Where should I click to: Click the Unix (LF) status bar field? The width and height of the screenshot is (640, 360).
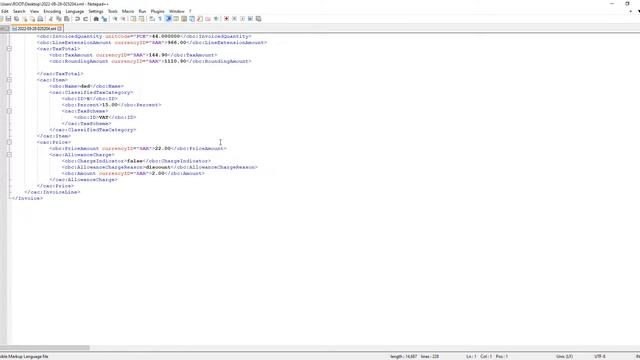(x=564, y=356)
